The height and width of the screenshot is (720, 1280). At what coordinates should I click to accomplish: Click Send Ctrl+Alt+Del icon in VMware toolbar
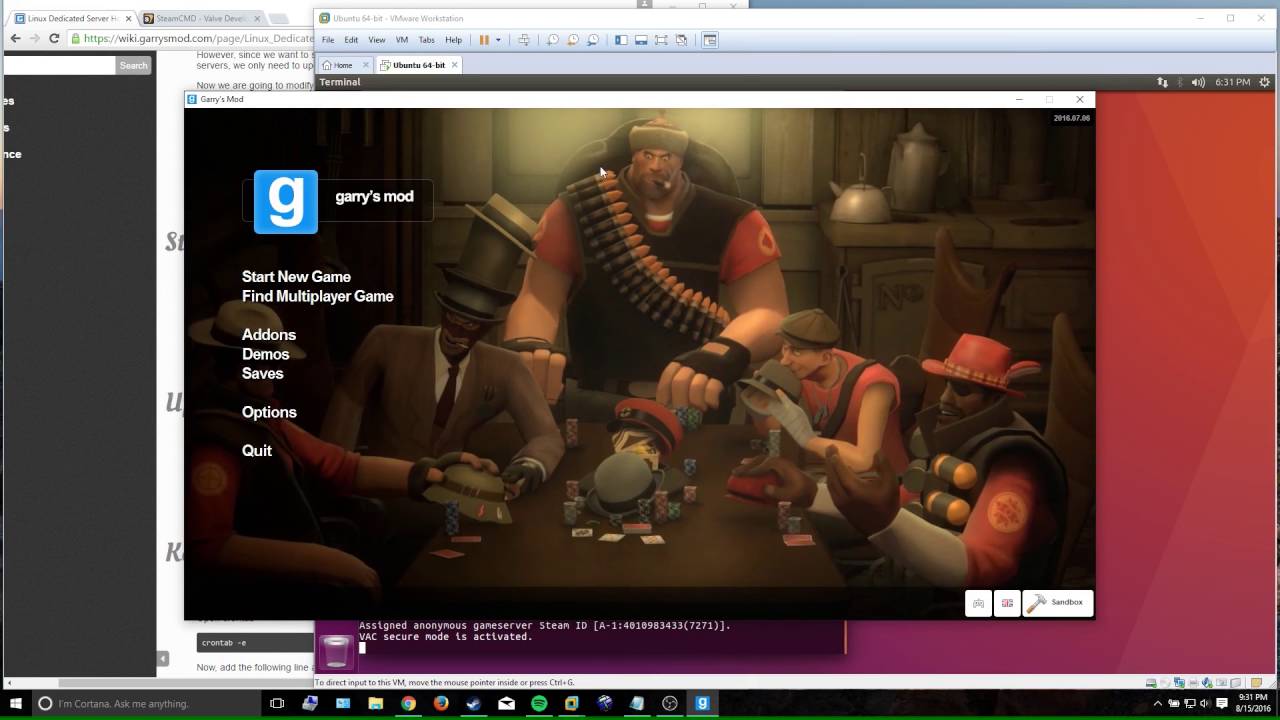(523, 40)
